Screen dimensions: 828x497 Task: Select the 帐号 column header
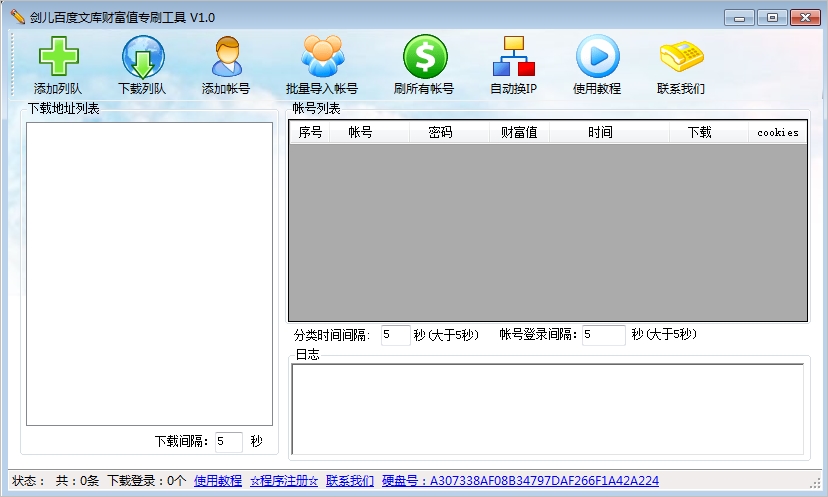(369, 132)
